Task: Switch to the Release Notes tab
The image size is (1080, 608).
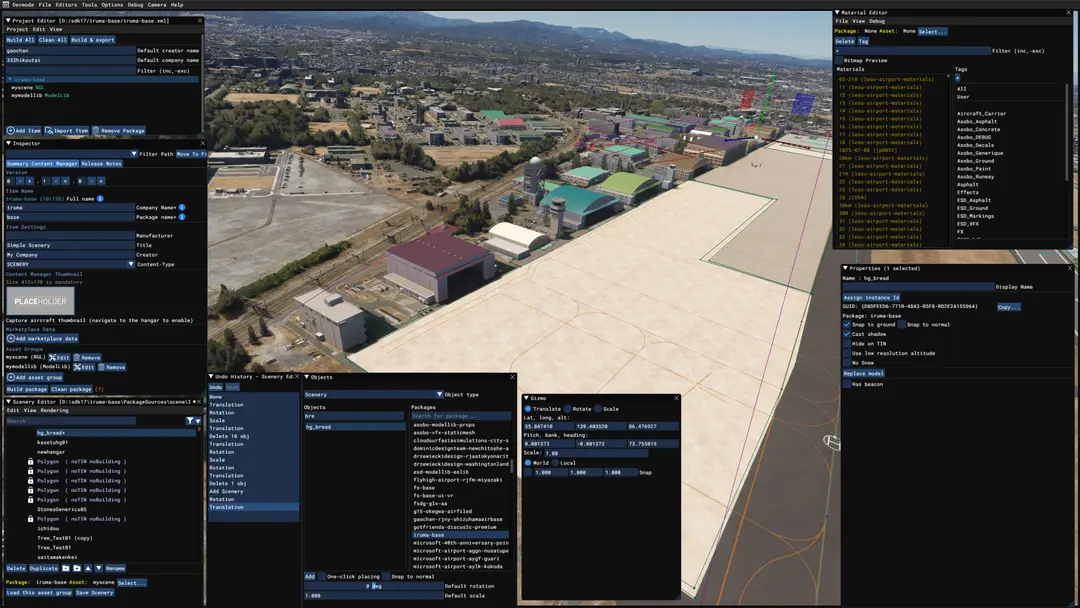Action: click(x=101, y=164)
